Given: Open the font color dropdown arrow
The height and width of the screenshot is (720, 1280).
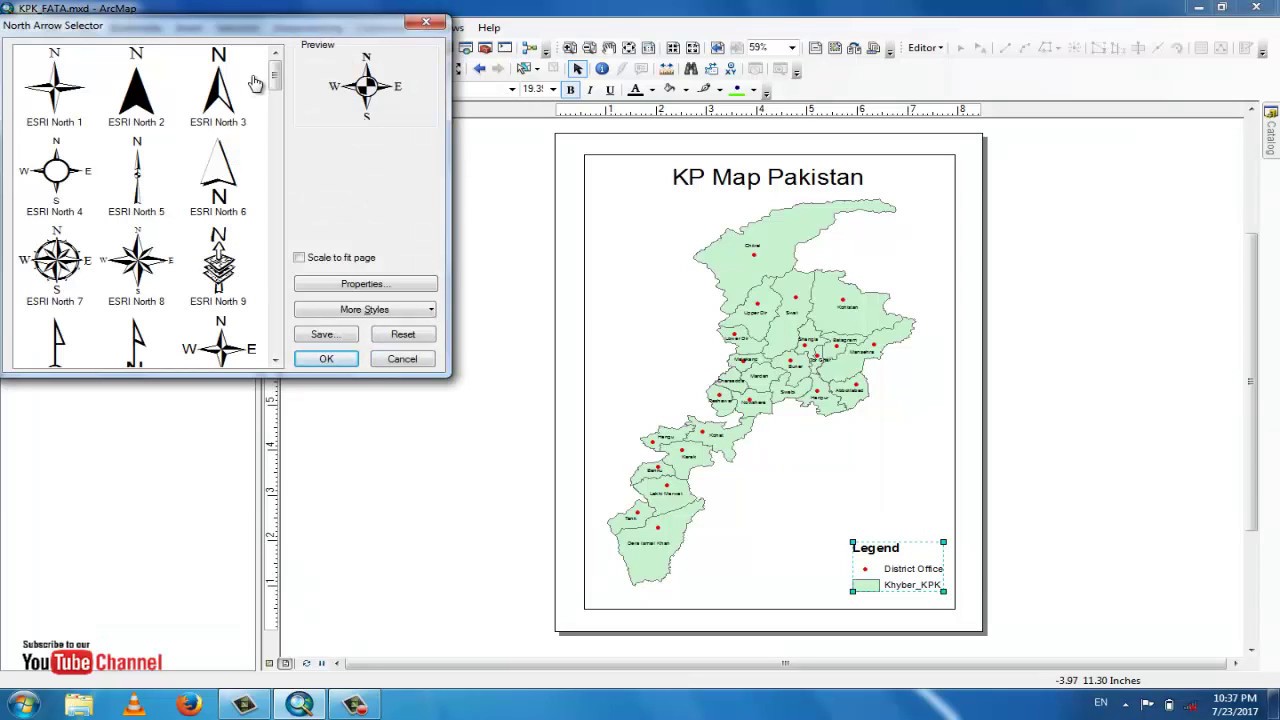Looking at the screenshot, I should [x=652, y=90].
